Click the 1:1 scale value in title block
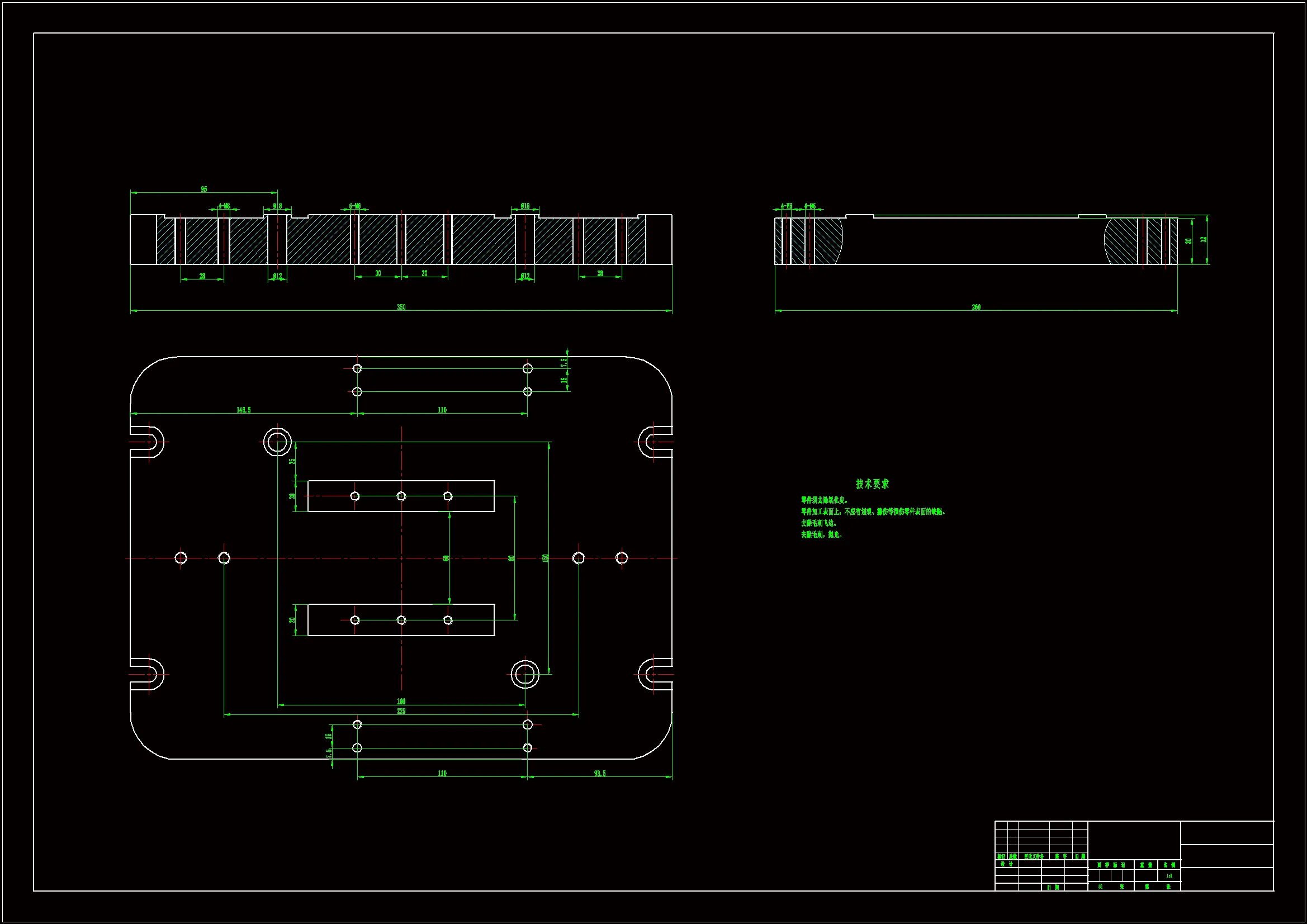 pyautogui.click(x=1169, y=875)
